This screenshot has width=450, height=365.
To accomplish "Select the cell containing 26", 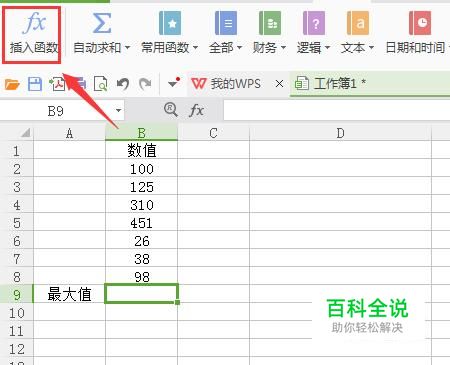I will [141, 241].
